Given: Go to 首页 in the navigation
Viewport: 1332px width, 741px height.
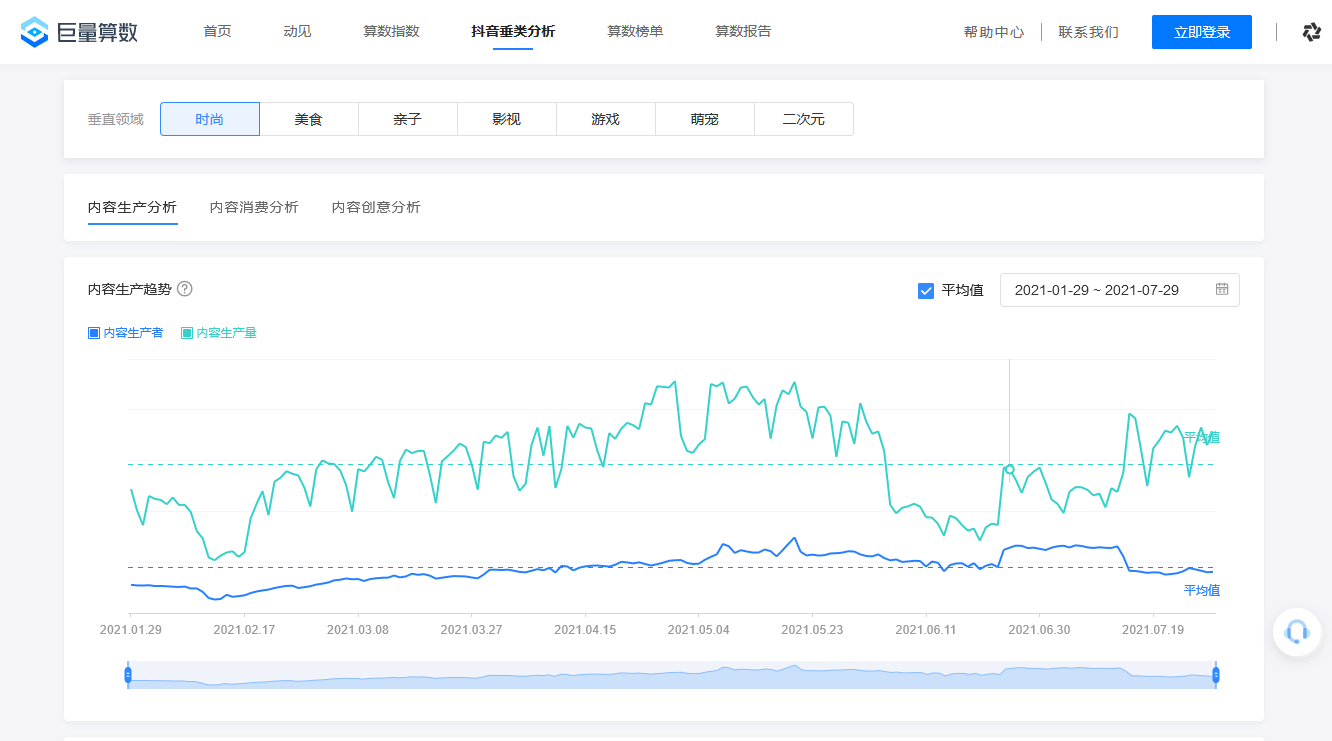Looking at the screenshot, I should pyautogui.click(x=217, y=32).
